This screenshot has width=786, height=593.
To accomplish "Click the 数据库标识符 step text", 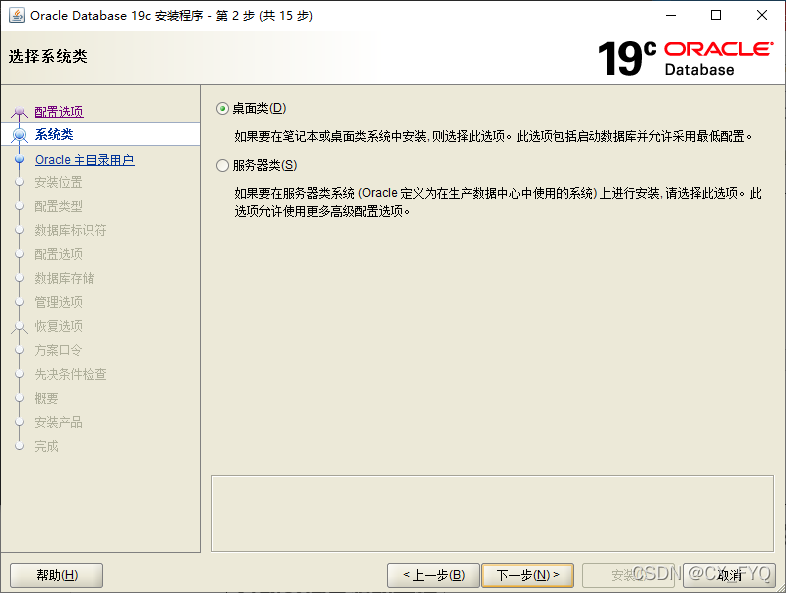I will [x=70, y=230].
